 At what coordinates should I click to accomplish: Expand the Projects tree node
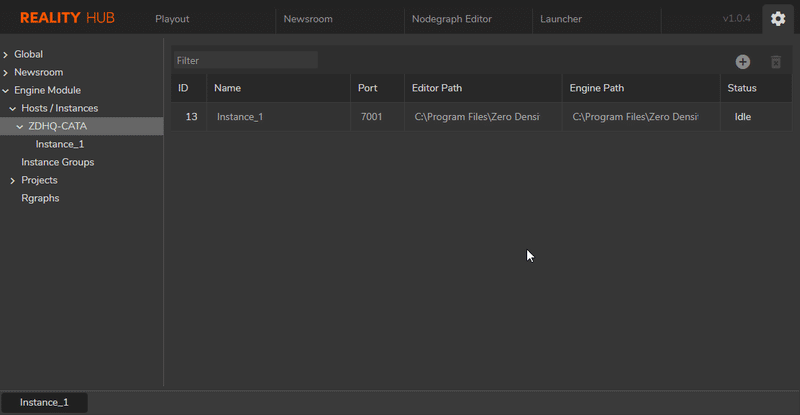[x=13, y=181]
